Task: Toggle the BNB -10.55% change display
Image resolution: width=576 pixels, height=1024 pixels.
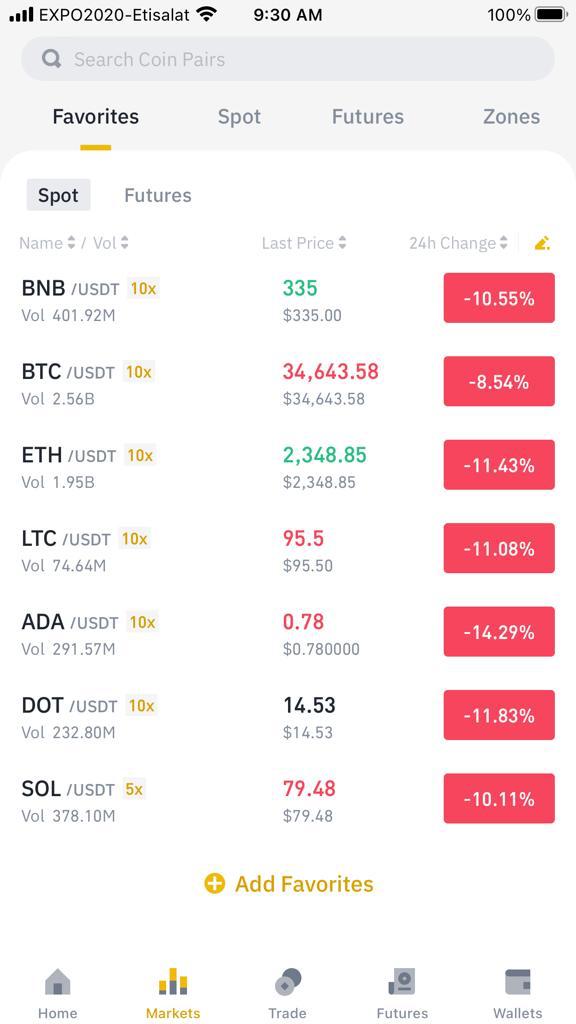Action: point(499,298)
